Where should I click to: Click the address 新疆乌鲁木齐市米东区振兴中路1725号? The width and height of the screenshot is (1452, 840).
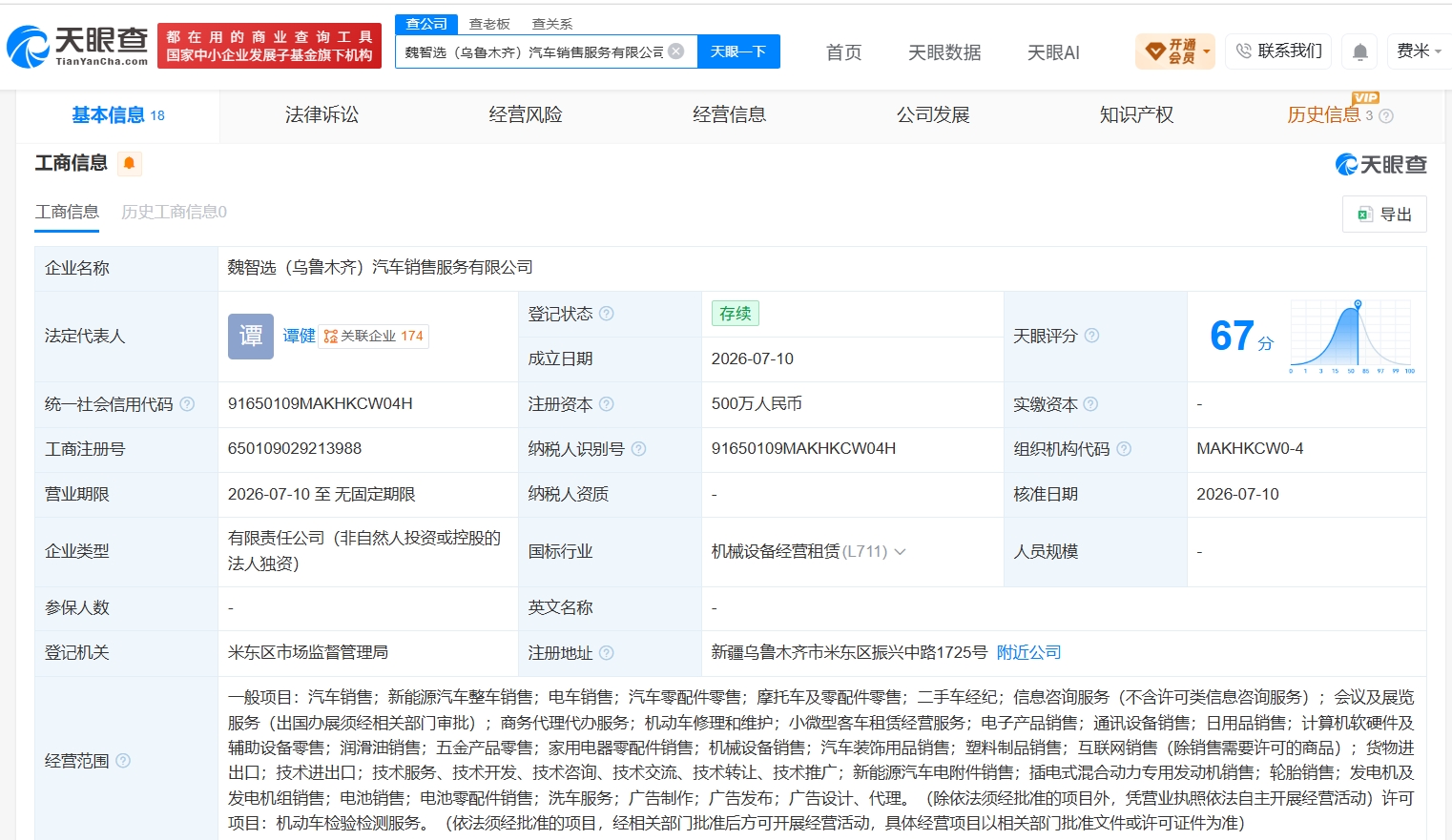point(849,653)
